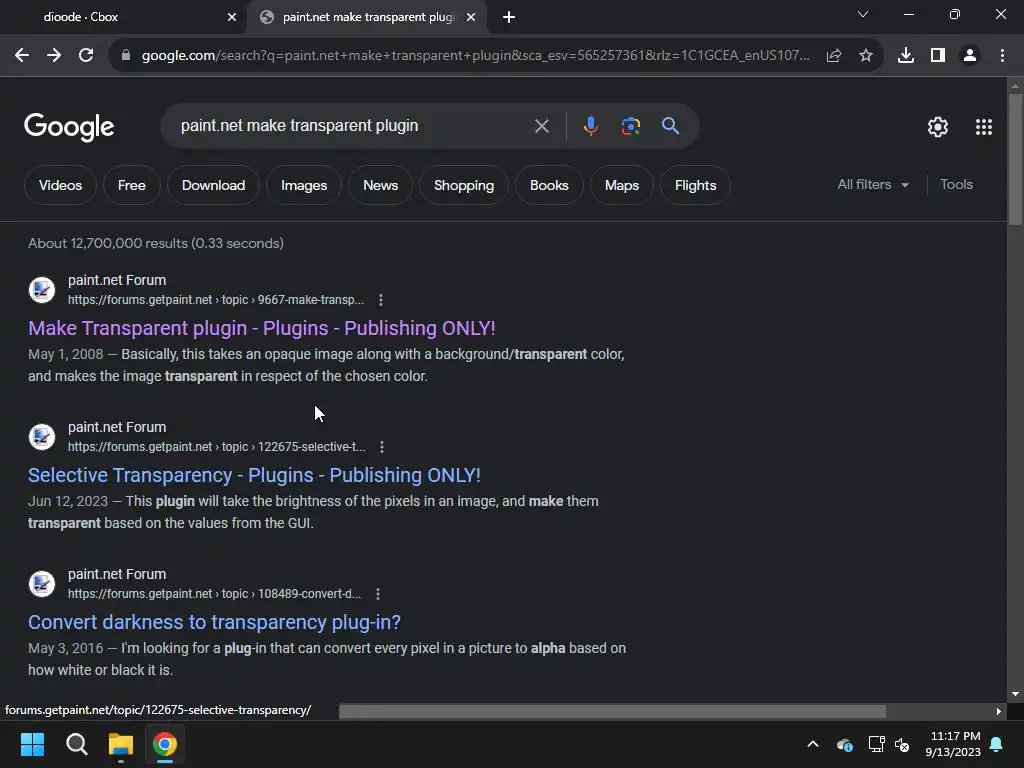Click in the Google search input field
This screenshot has width=1024, height=768.
pyautogui.click(x=353, y=126)
